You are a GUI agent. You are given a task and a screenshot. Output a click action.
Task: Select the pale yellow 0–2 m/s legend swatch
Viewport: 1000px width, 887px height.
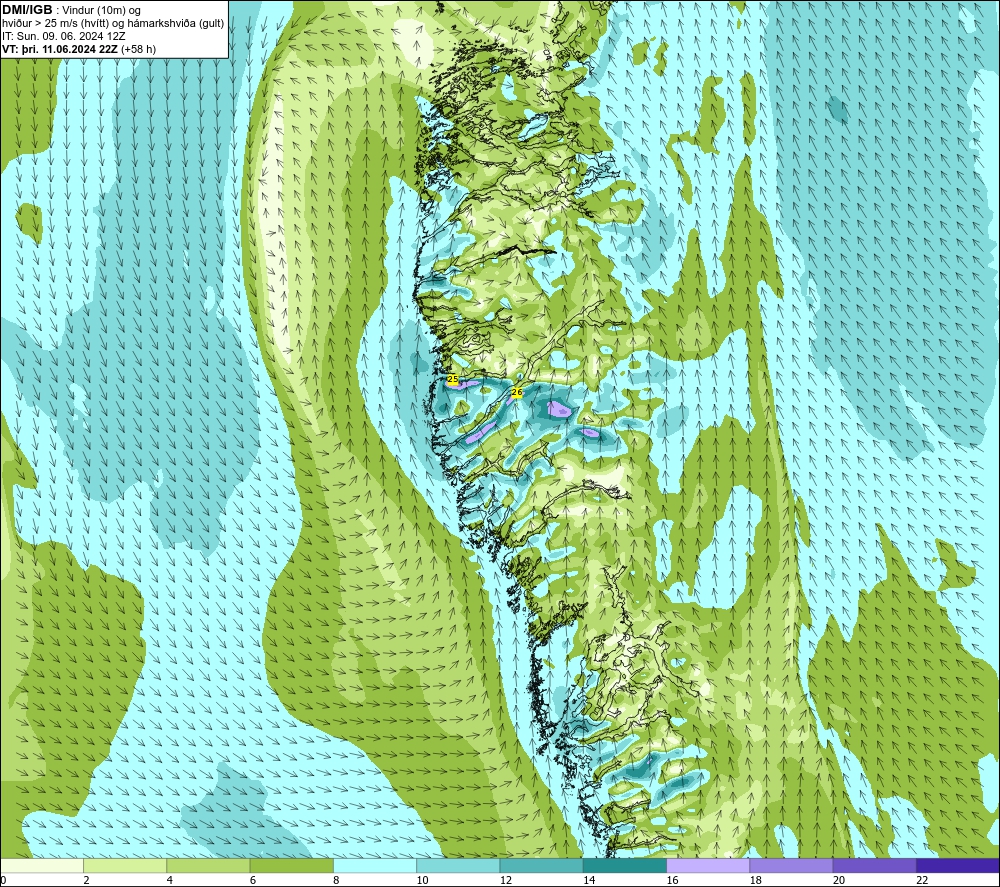[41, 865]
